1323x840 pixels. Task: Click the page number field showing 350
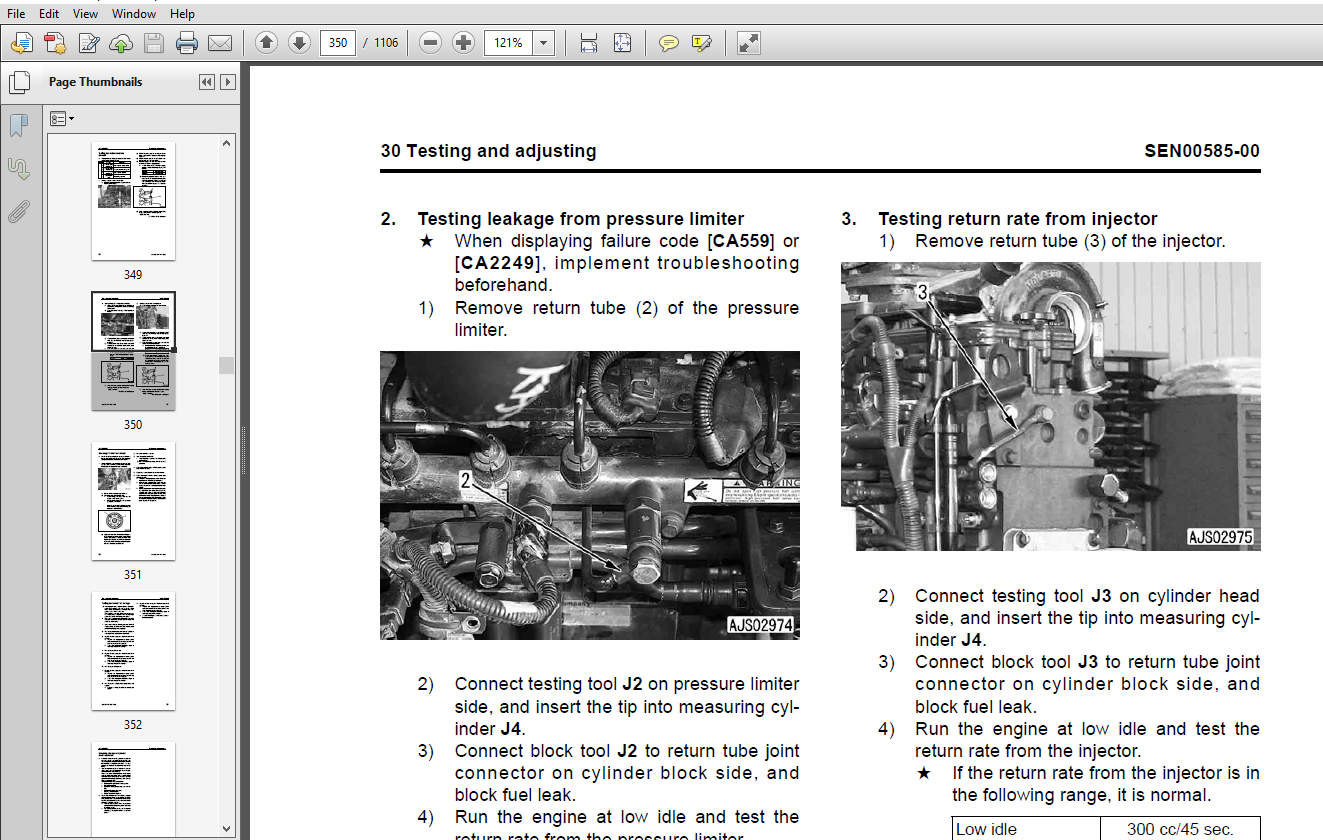pos(338,43)
